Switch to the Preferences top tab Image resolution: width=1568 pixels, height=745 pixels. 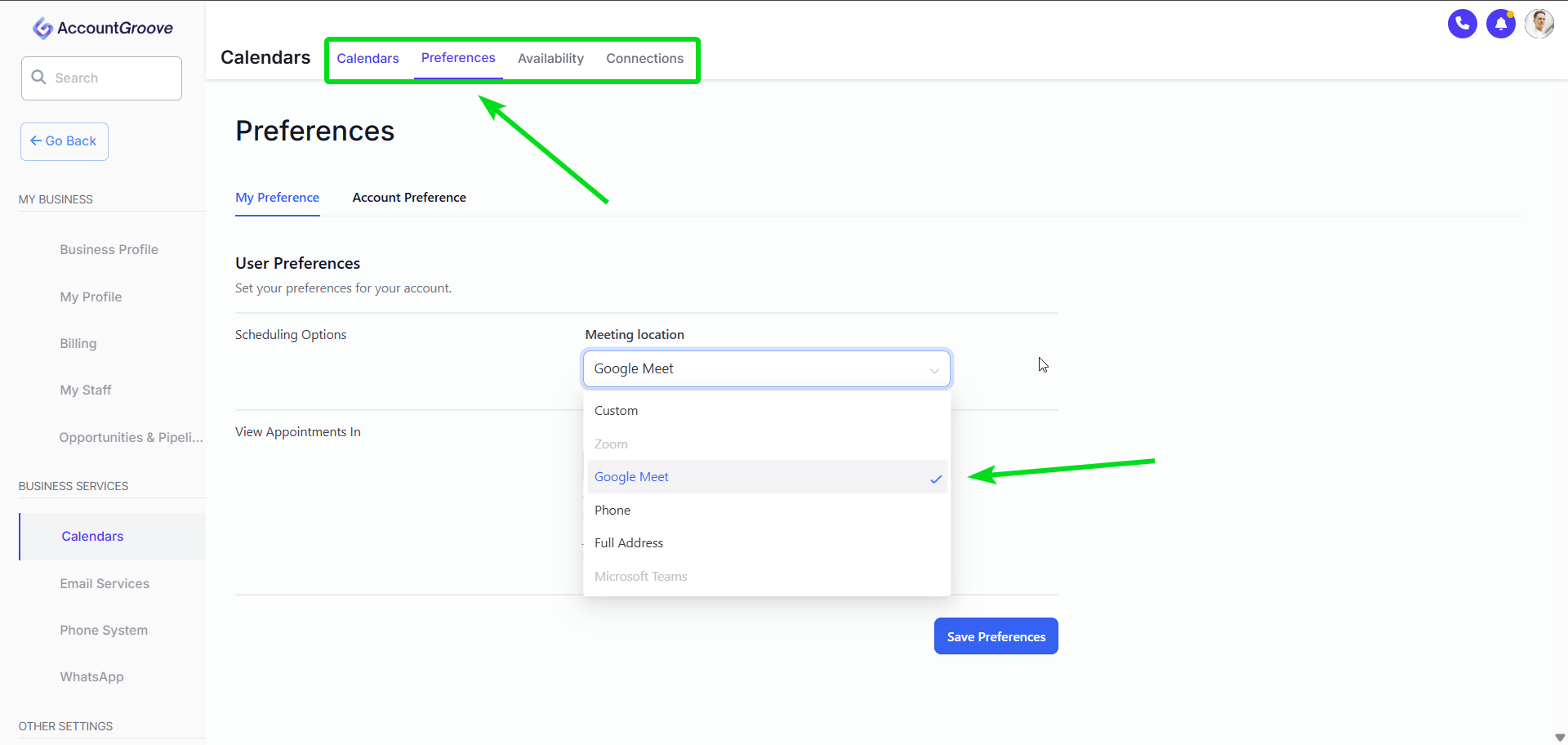[x=458, y=58]
